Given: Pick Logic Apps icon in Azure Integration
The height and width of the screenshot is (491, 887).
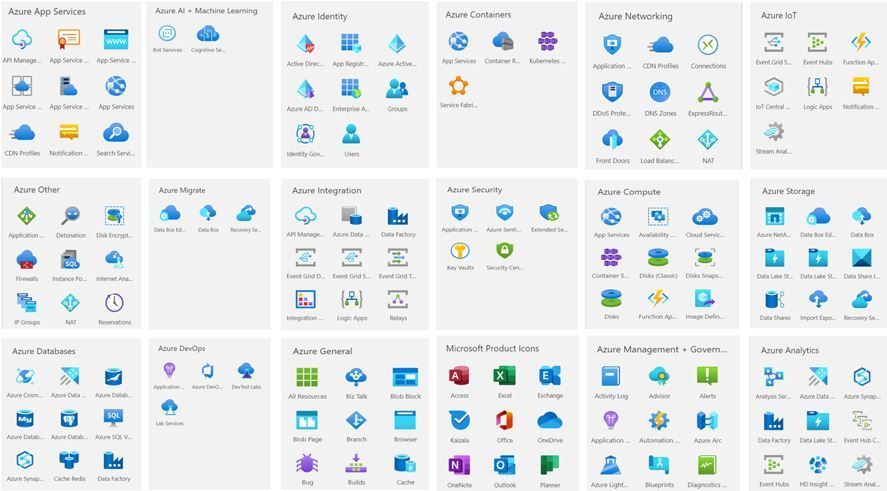Looking at the screenshot, I should coord(352,299).
